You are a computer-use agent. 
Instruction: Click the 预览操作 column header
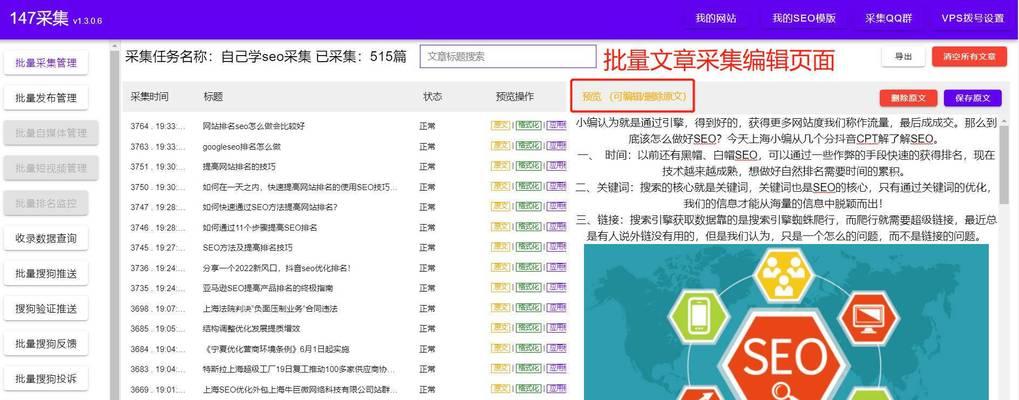tap(515, 97)
